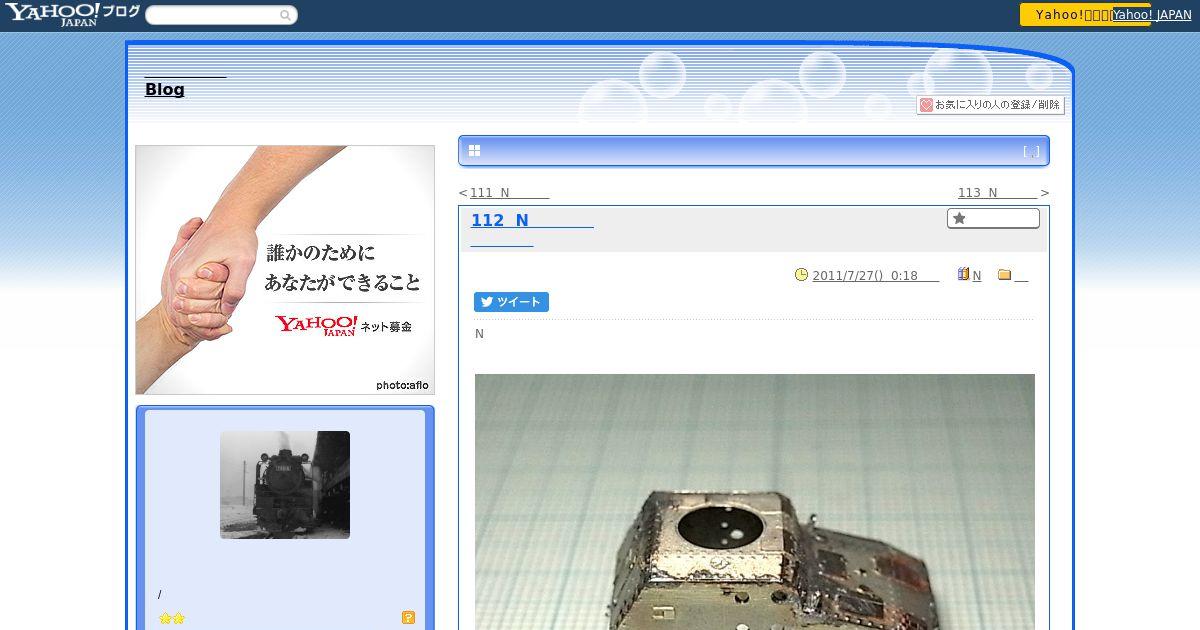This screenshot has width=1200, height=630.
Task: Click the yellow Yahoo! button at top right
Action: coord(1065,14)
